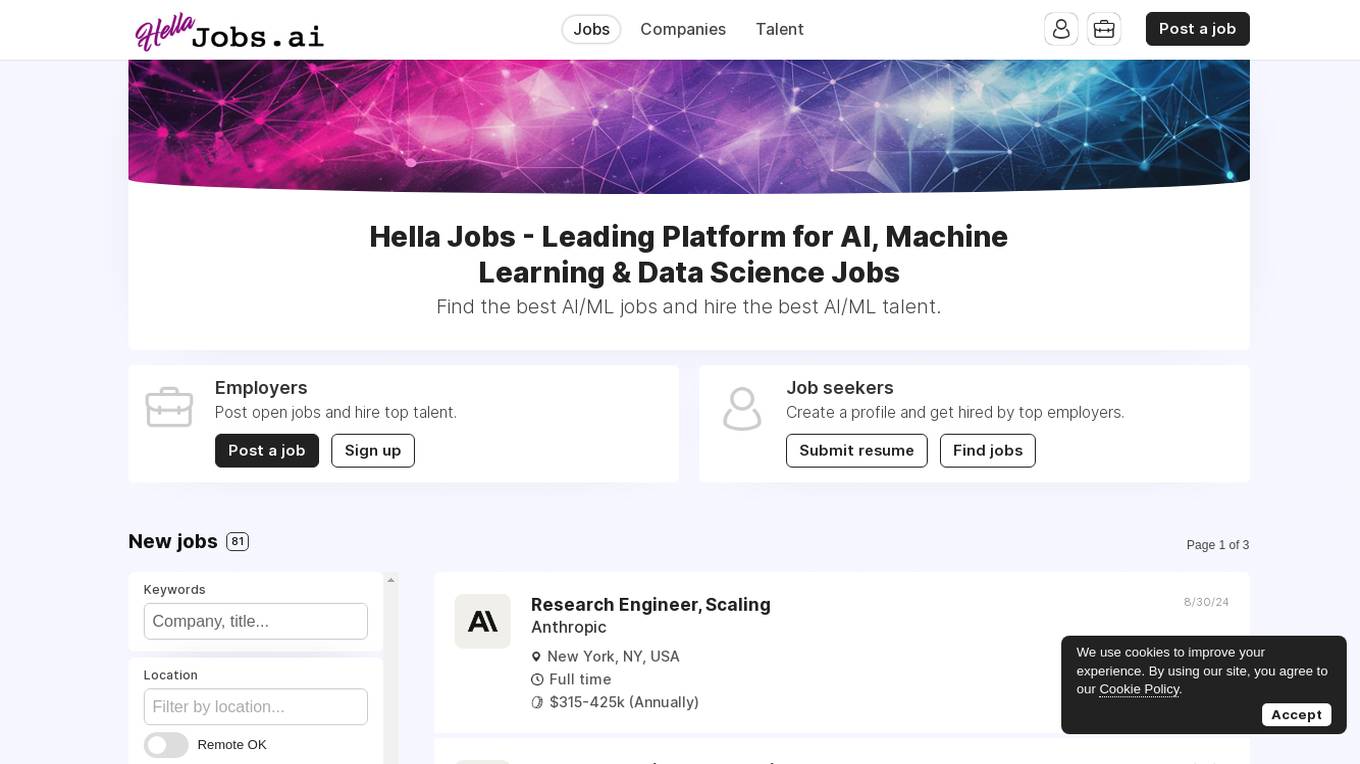Focus the Filter by location field
The height and width of the screenshot is (764, 1360).
(x=256, y=707)
